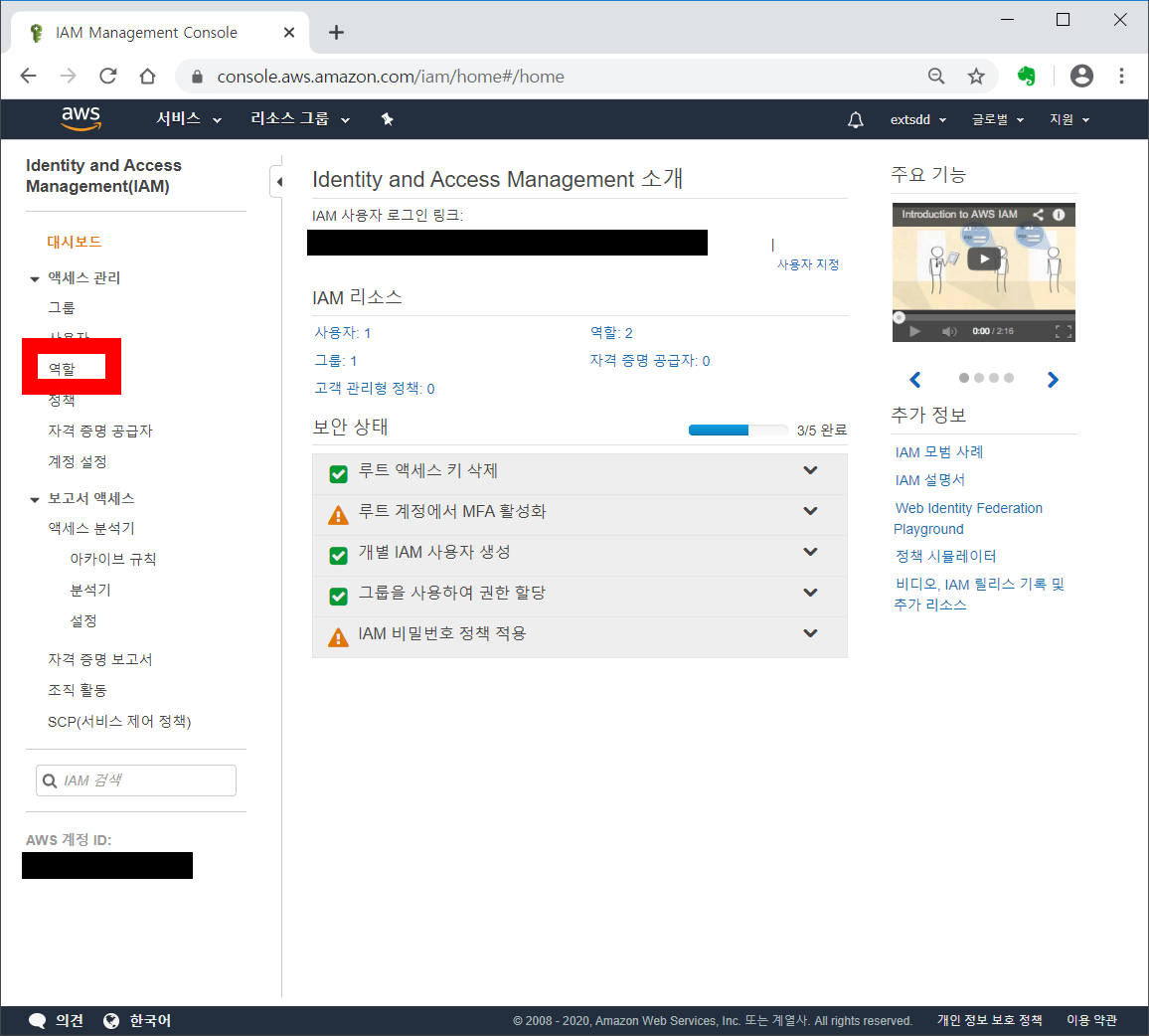
Task: Click the IAM 검색 search field
Action: coord(135,780)
